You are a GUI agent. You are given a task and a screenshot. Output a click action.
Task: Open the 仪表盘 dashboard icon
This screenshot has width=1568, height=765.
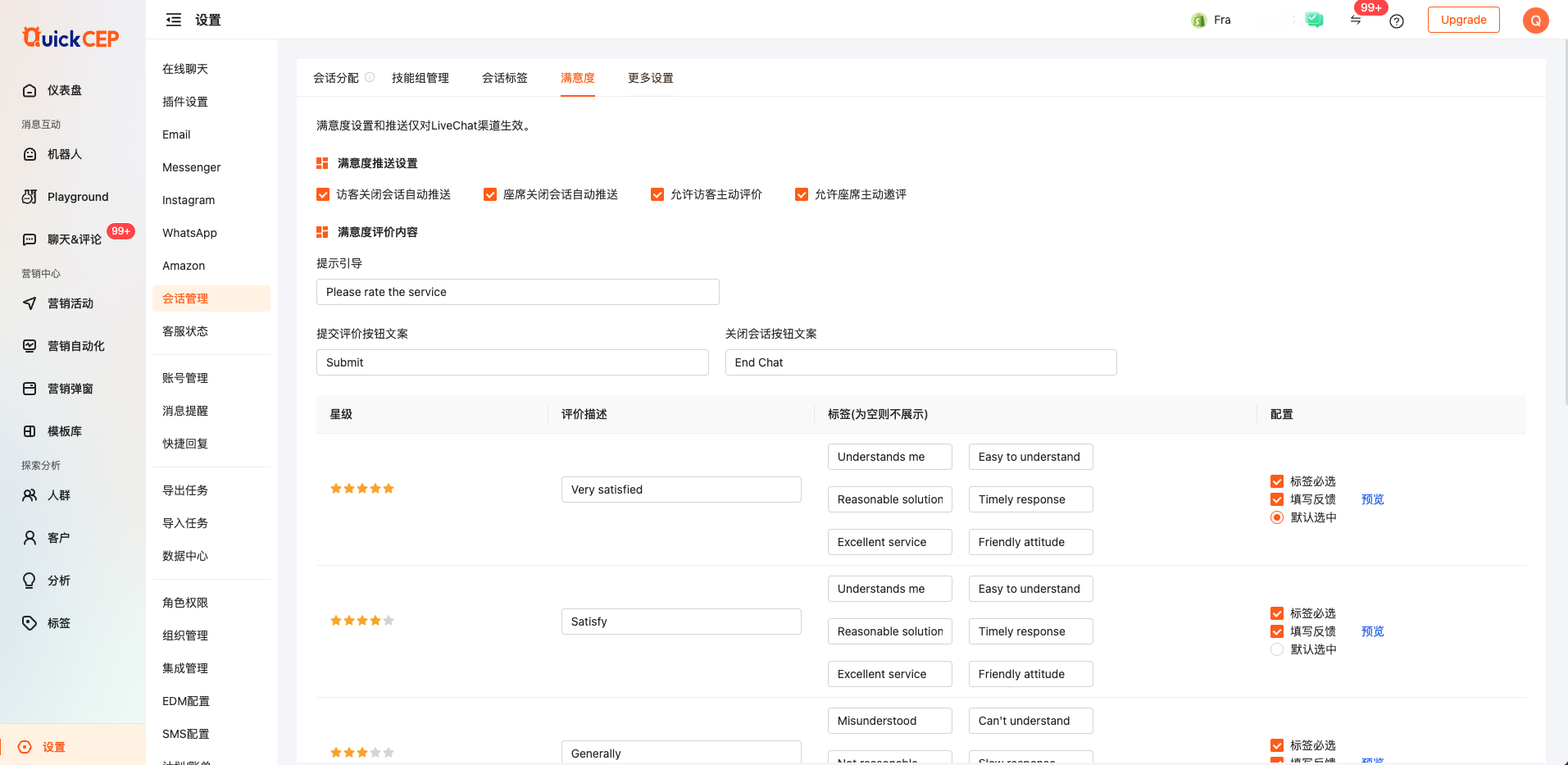tap(30, 90)
